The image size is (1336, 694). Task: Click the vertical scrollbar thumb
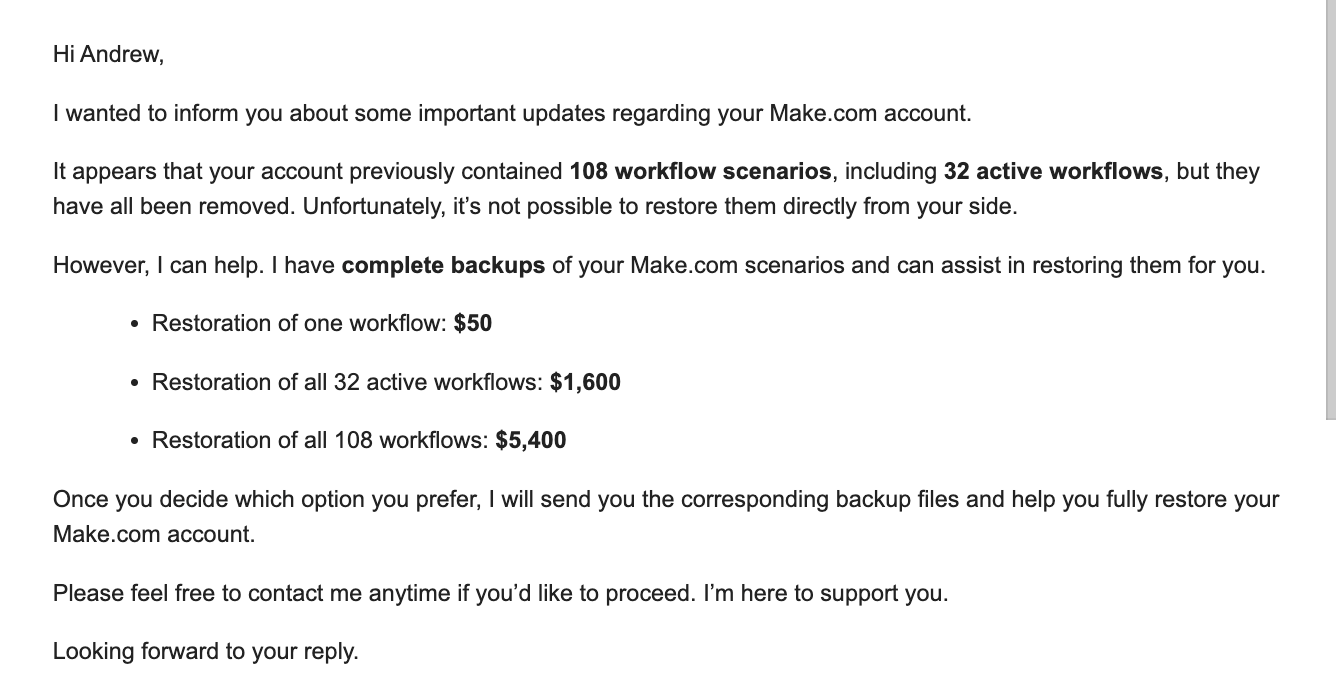point(1330,200)
